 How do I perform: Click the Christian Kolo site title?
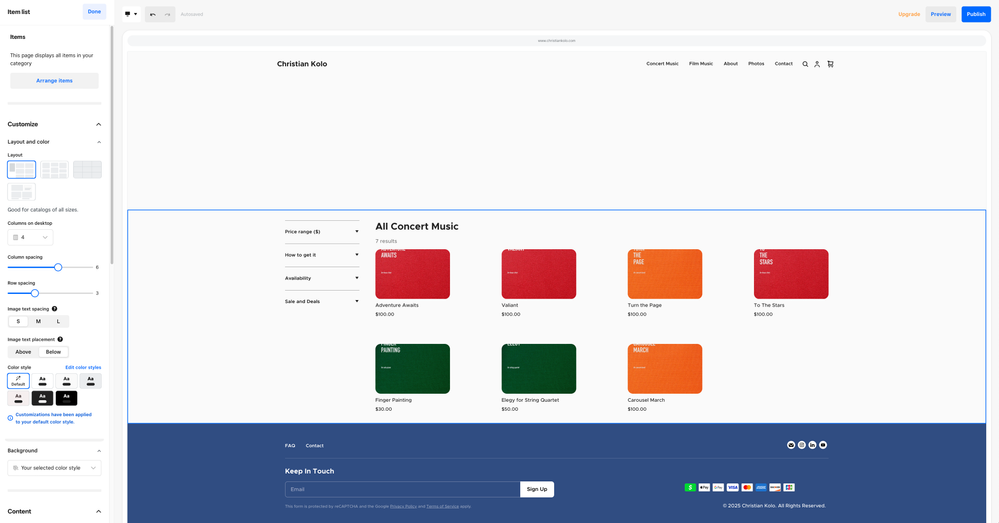(x=302, y=64)
